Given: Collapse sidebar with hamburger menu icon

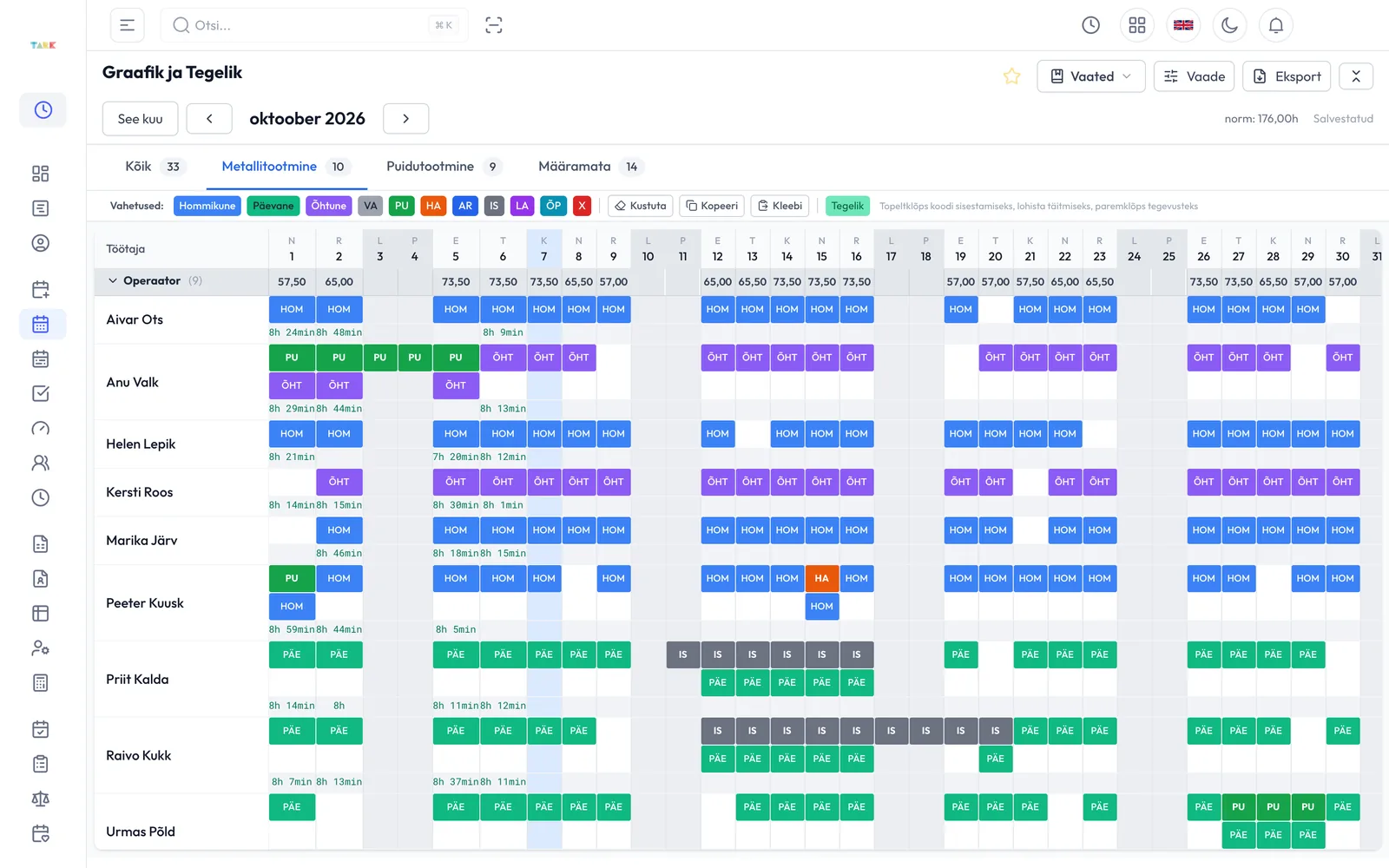Looking at the screenshot, I should click(127, 25).
